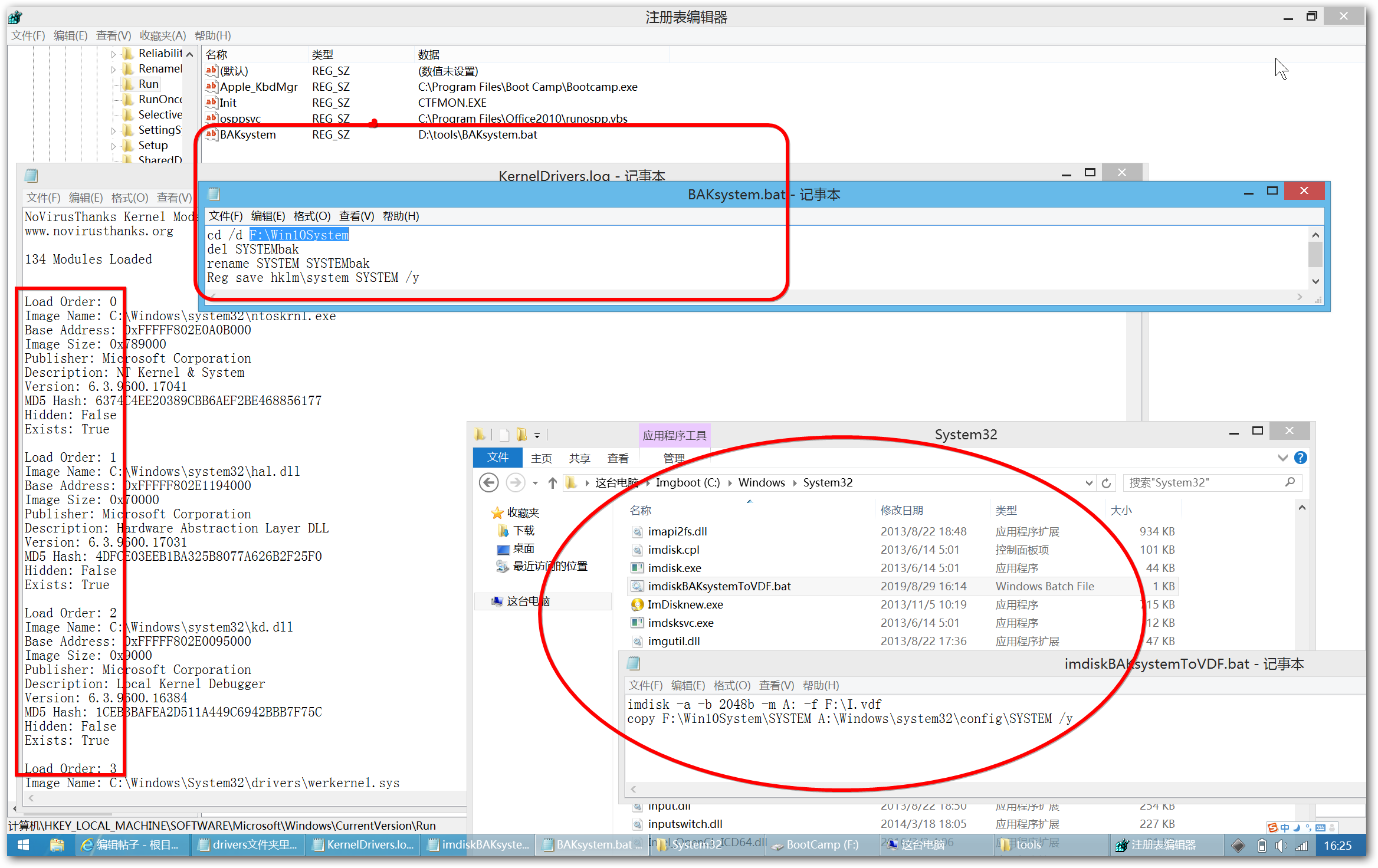This screenshot has height=868, width=1378.
Task: Switch to KernelDrivers.log taskbar button
Action: (363, 845)
